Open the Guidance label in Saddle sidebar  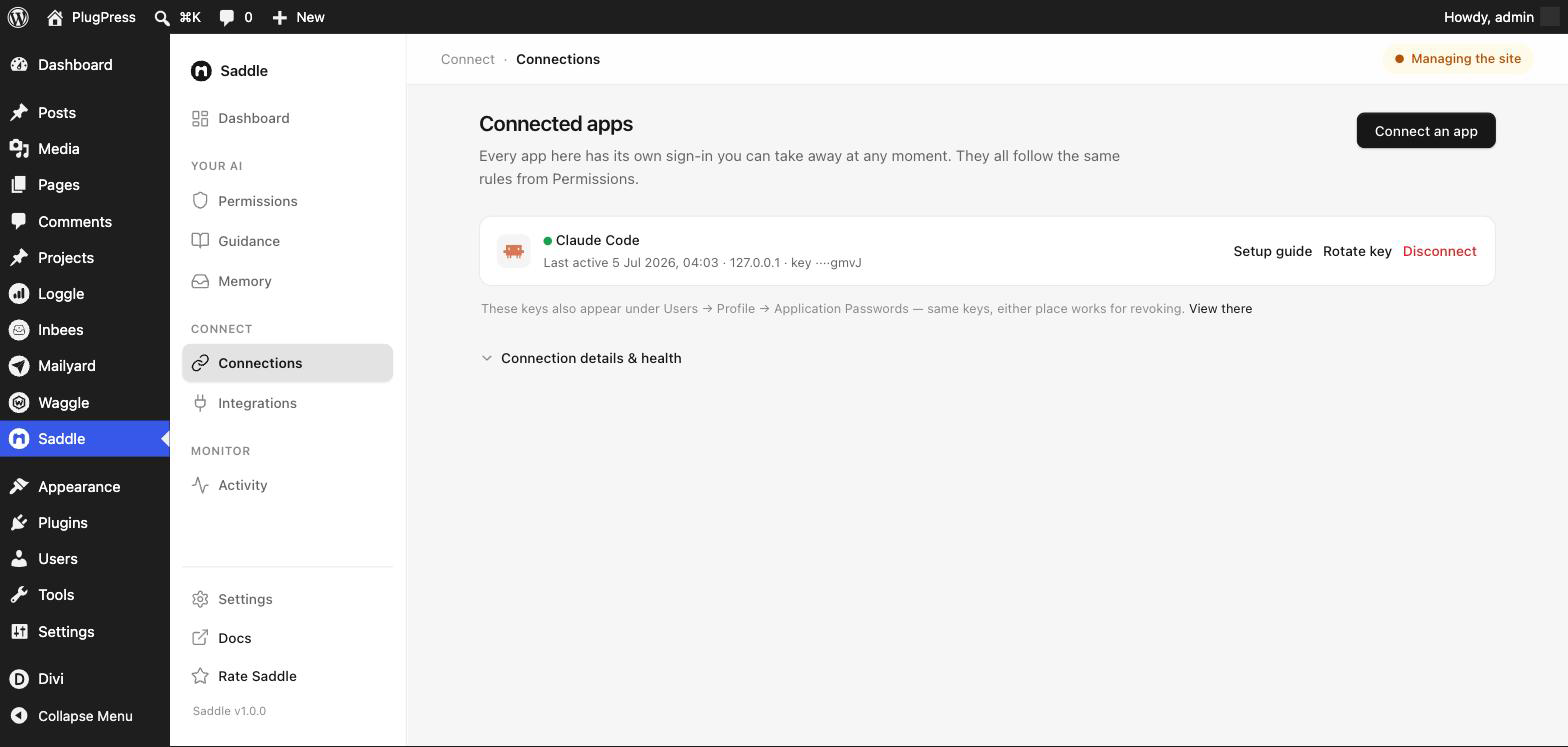(x=249, y=241)
